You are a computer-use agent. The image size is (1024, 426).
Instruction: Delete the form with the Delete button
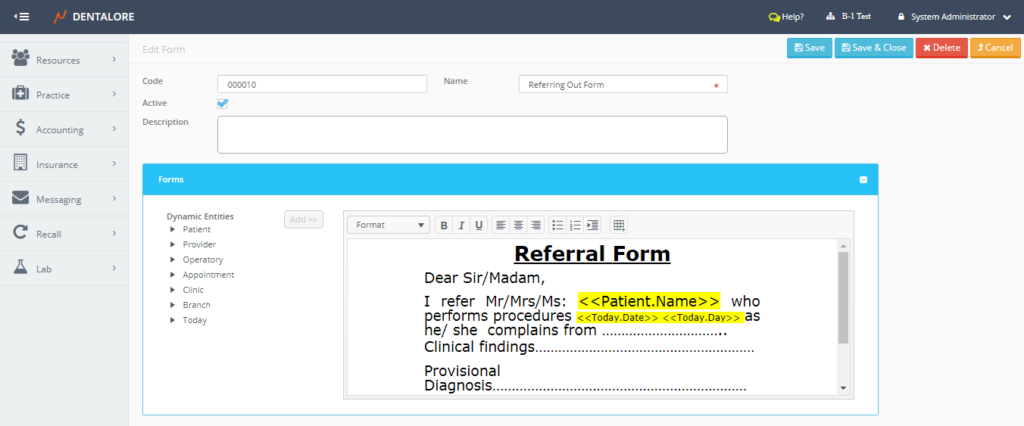point(941,48)
